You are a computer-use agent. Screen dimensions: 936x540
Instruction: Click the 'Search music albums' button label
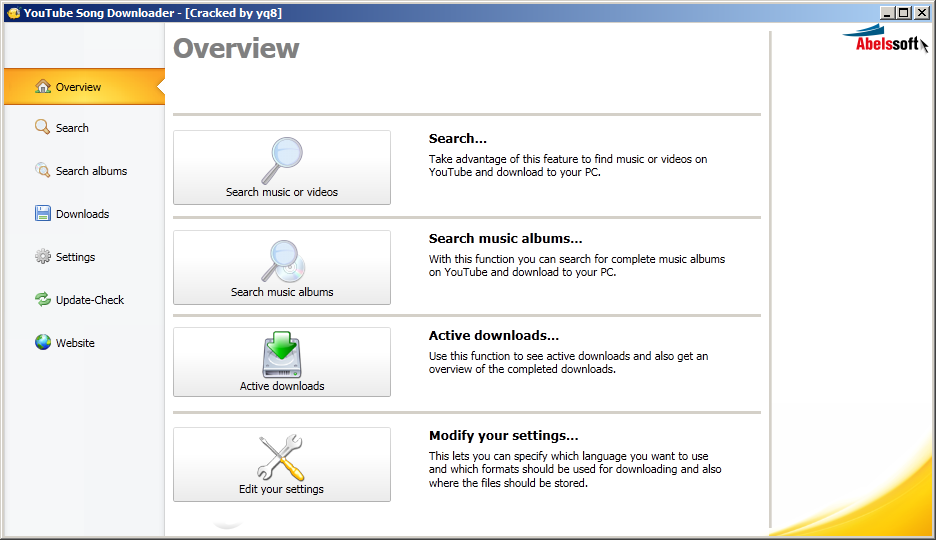tap(282, 292)
